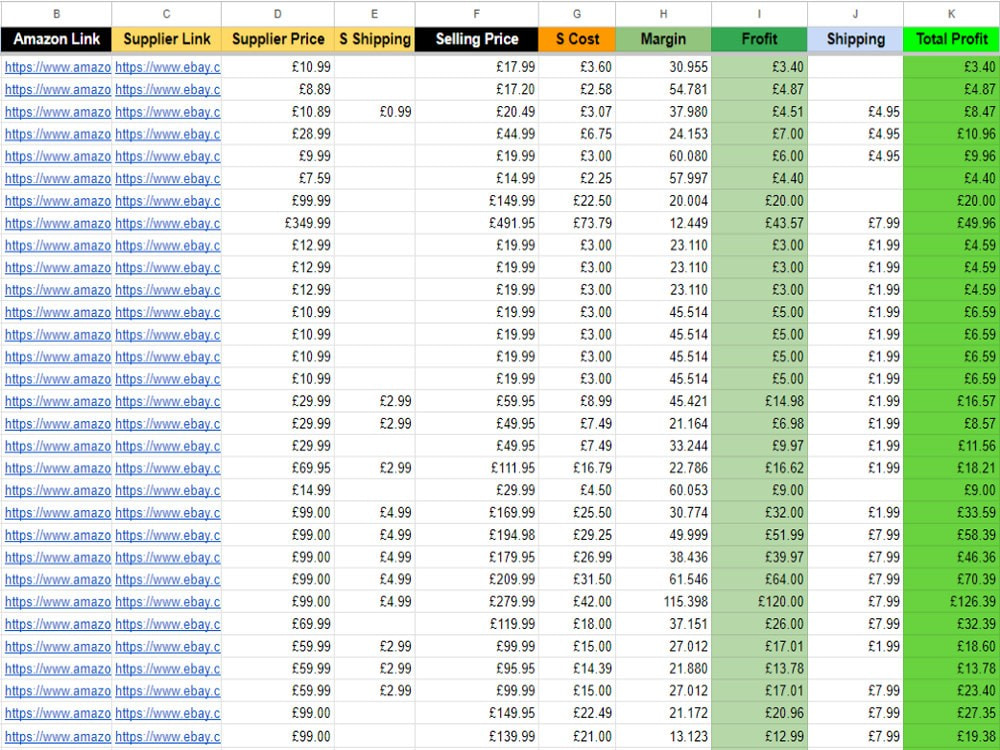
Task: Click the £49.96 total profit cell
Action: point(952,223)
